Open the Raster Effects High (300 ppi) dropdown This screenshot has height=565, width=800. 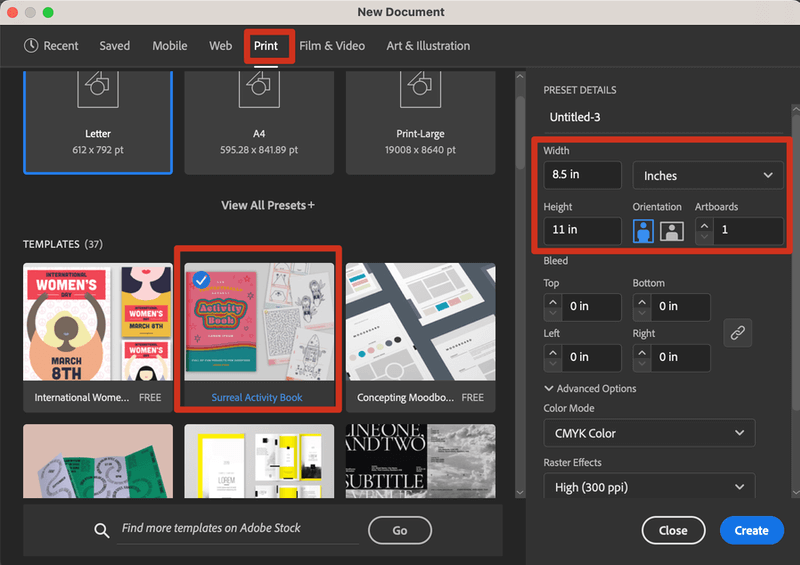point(649,487)
